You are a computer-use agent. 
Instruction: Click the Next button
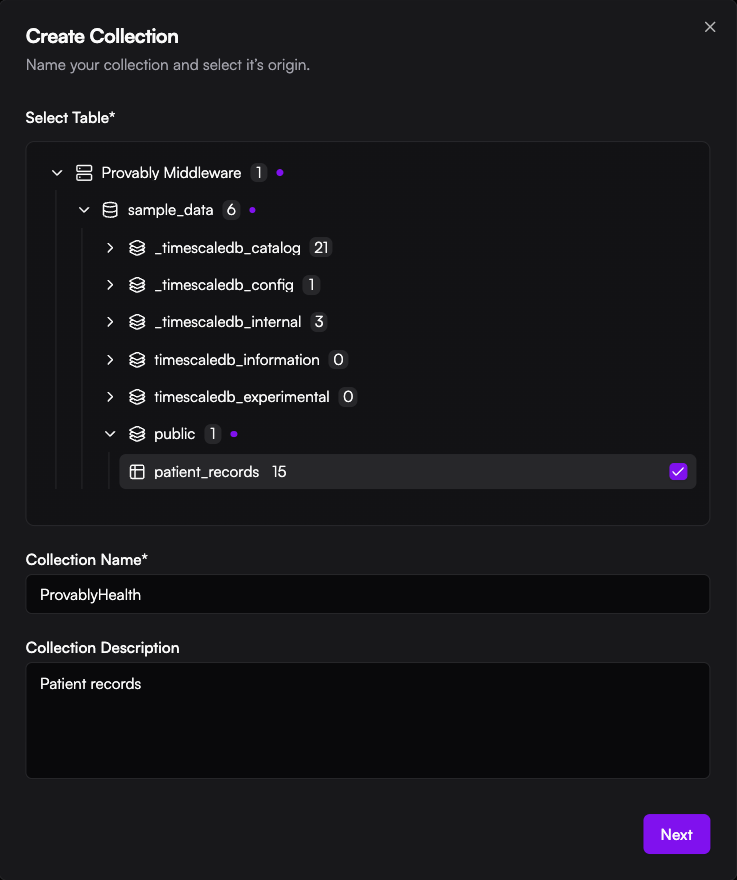(676, 834)
